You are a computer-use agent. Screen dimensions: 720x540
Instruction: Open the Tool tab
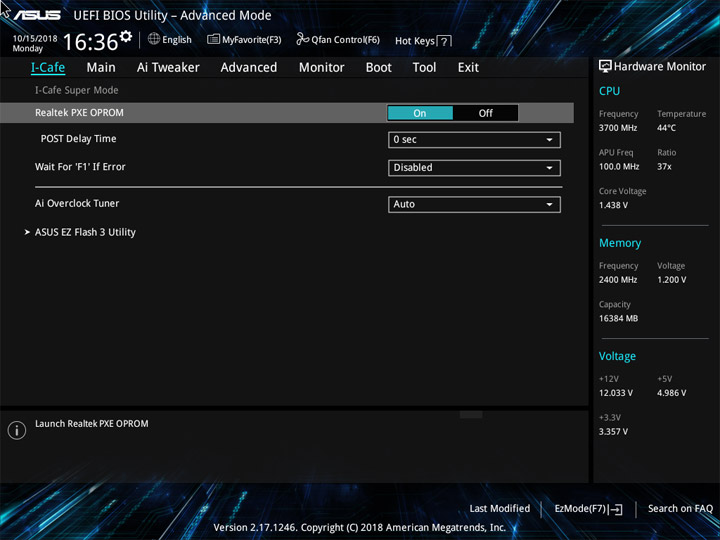click(424, 68)
